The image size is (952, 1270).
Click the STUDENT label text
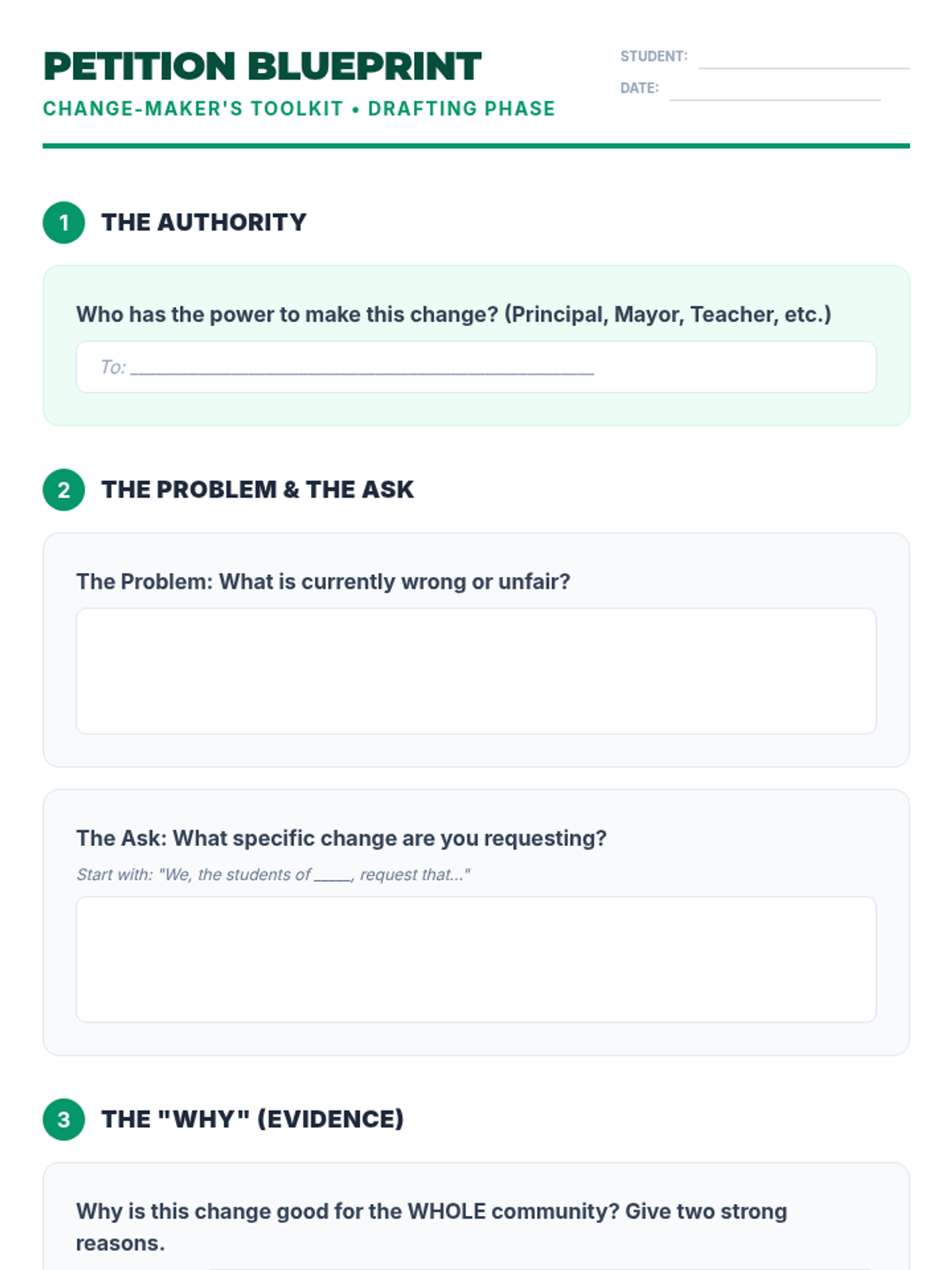654,56
